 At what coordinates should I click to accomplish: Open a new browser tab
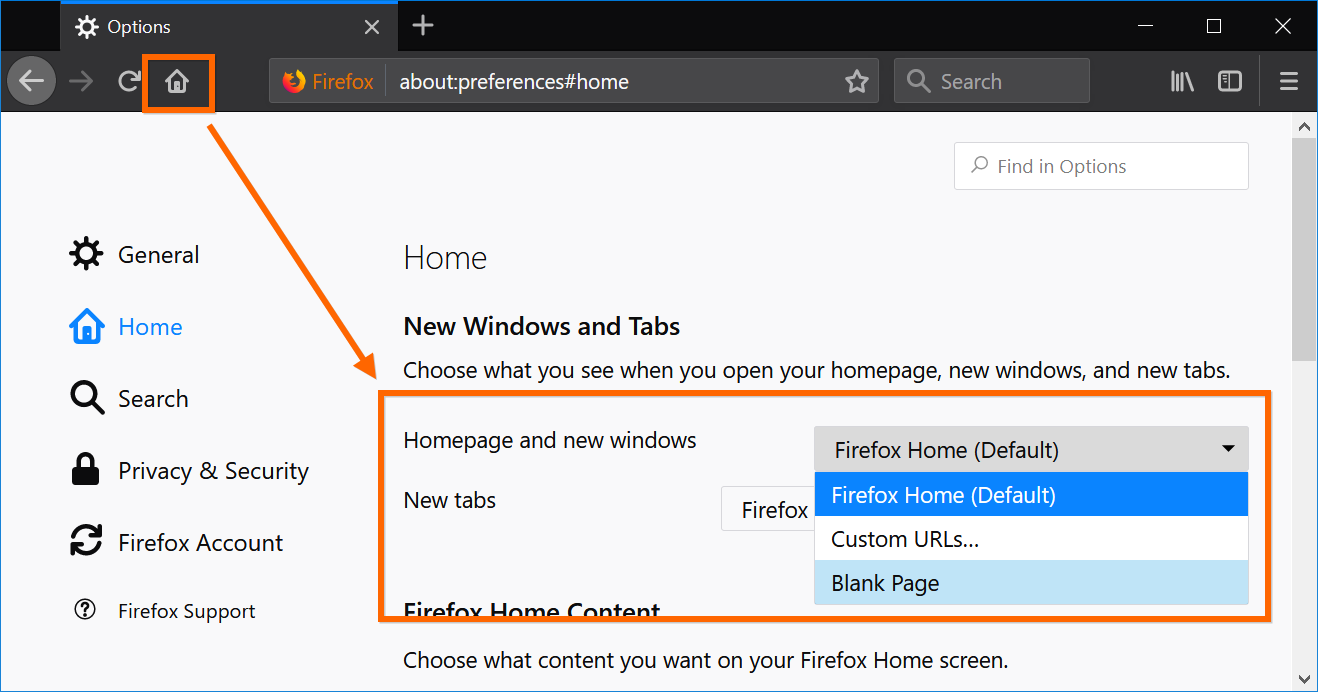[x=422, y=26]
